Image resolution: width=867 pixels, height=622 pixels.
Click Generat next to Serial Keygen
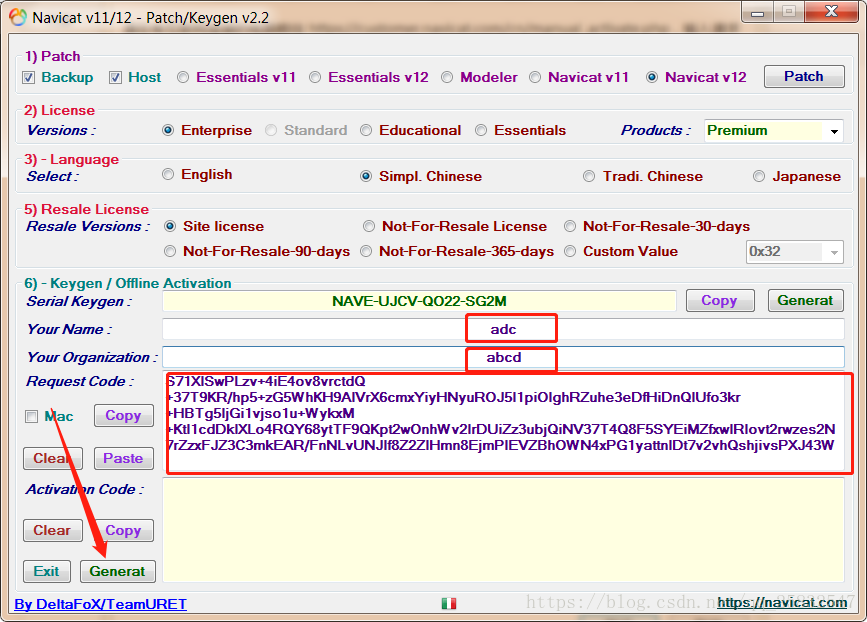806,300
